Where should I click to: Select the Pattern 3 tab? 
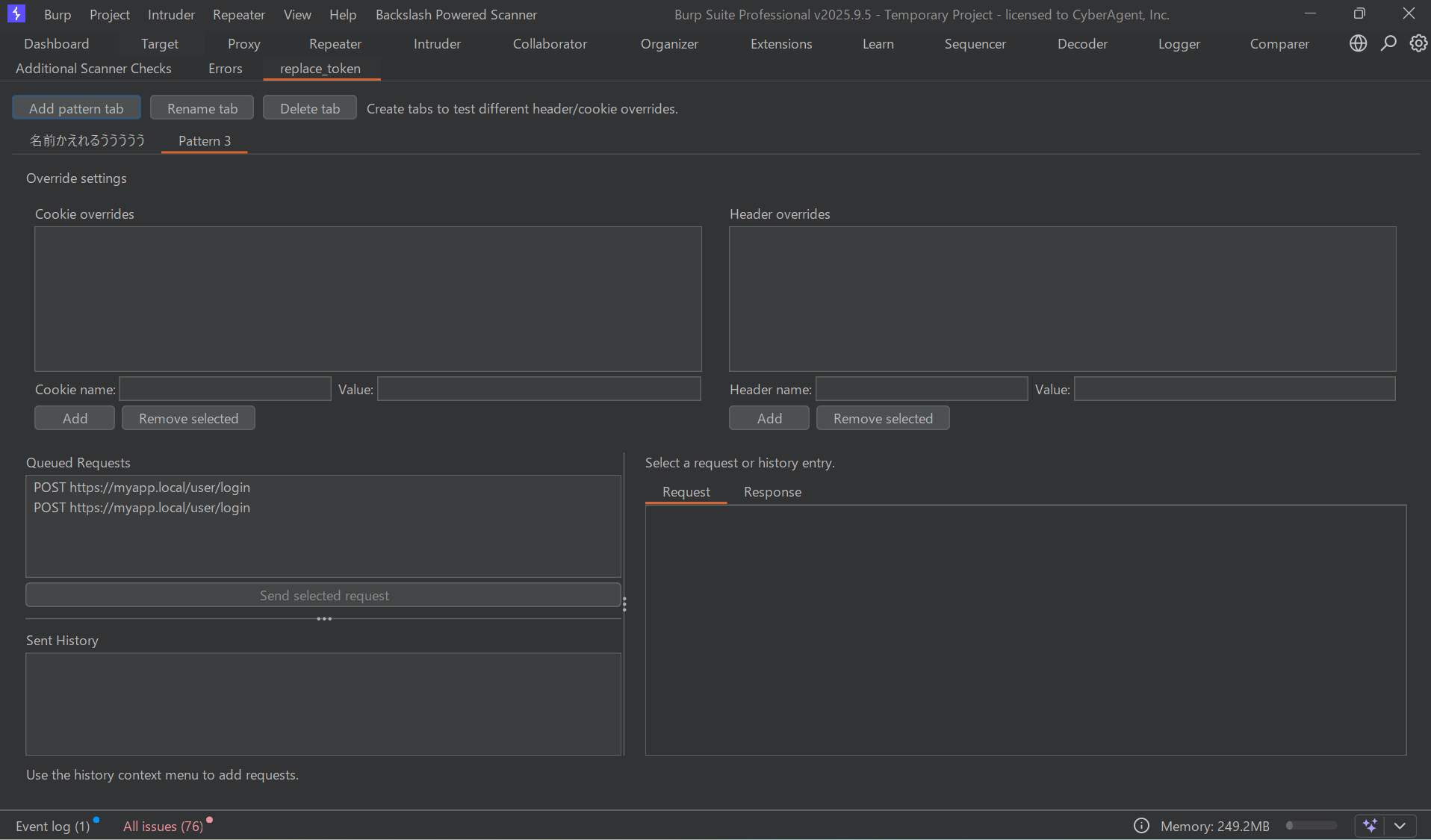[205, 140]
